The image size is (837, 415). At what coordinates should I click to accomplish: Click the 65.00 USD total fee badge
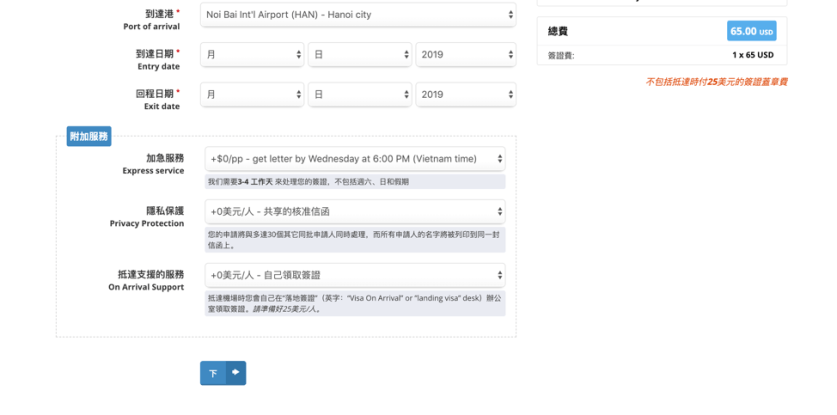(751, 31)
